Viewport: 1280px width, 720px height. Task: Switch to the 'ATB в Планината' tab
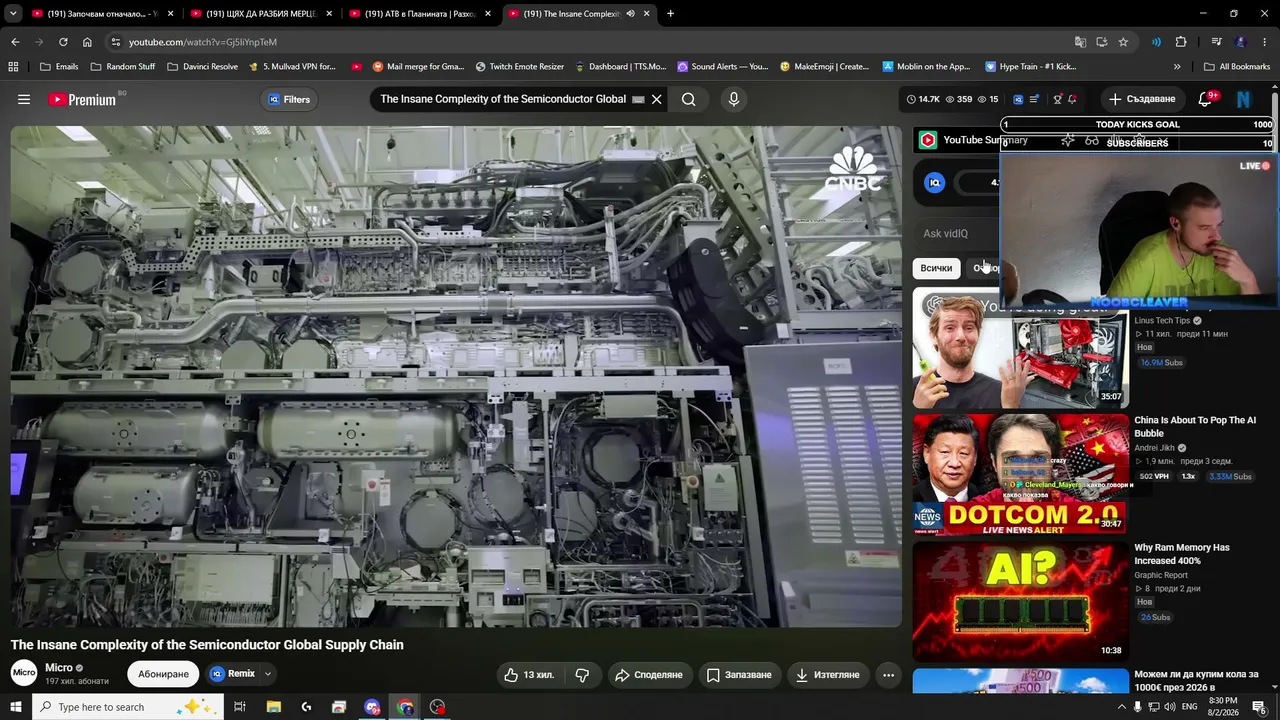tap(420, 14)
